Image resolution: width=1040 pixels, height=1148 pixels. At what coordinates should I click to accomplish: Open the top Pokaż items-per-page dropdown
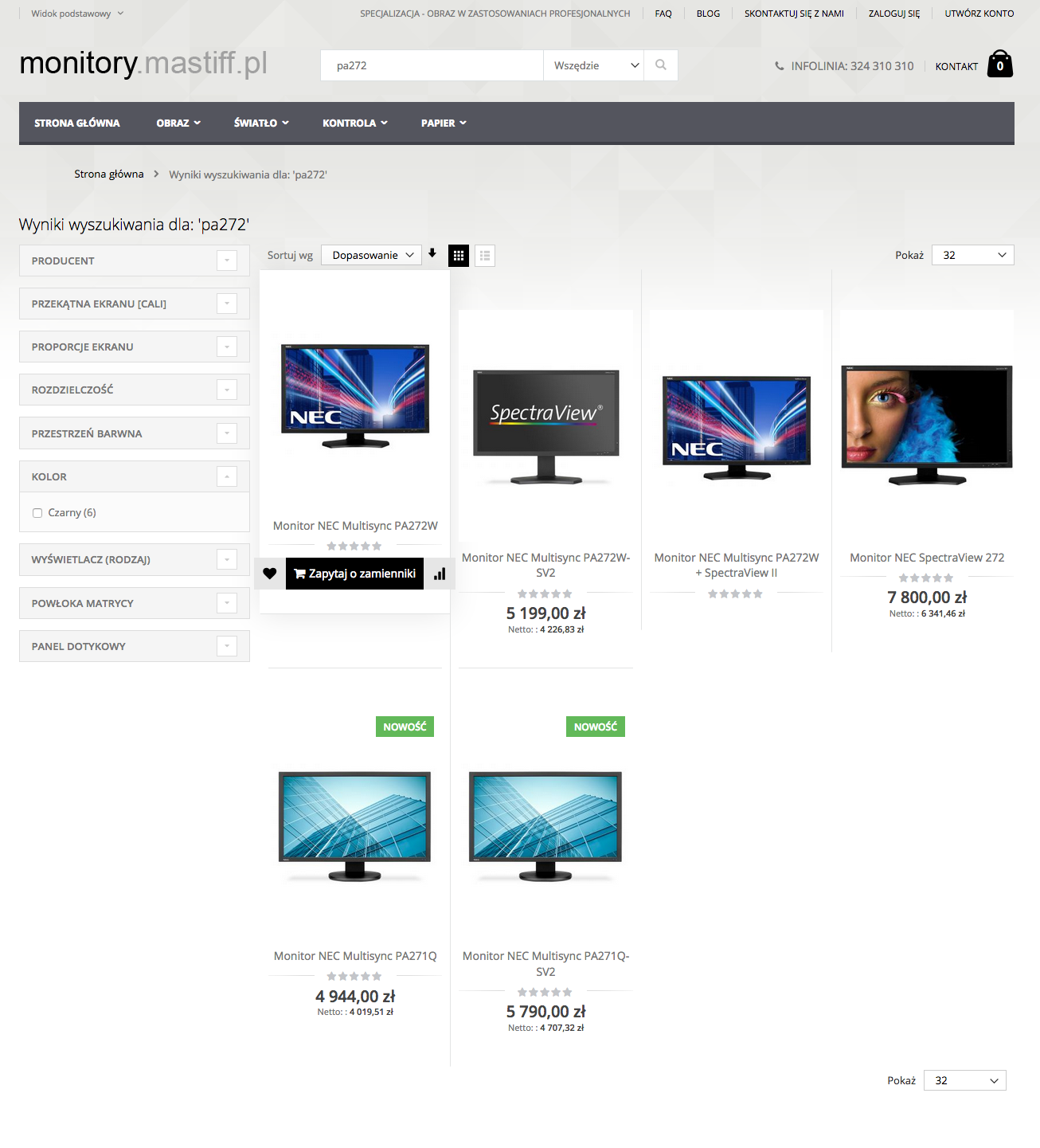[972, 255]
